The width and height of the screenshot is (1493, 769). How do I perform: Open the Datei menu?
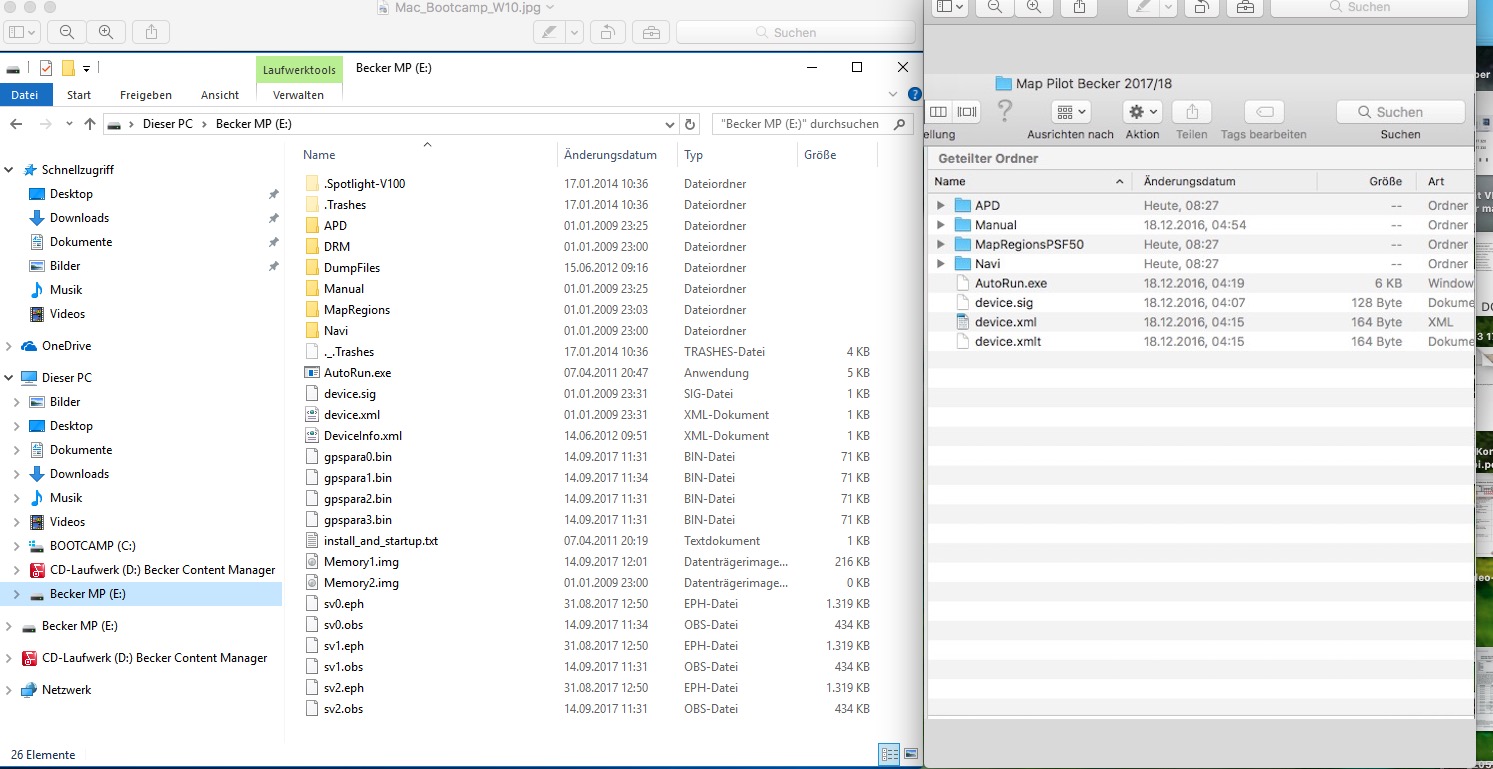coord(24,95)
